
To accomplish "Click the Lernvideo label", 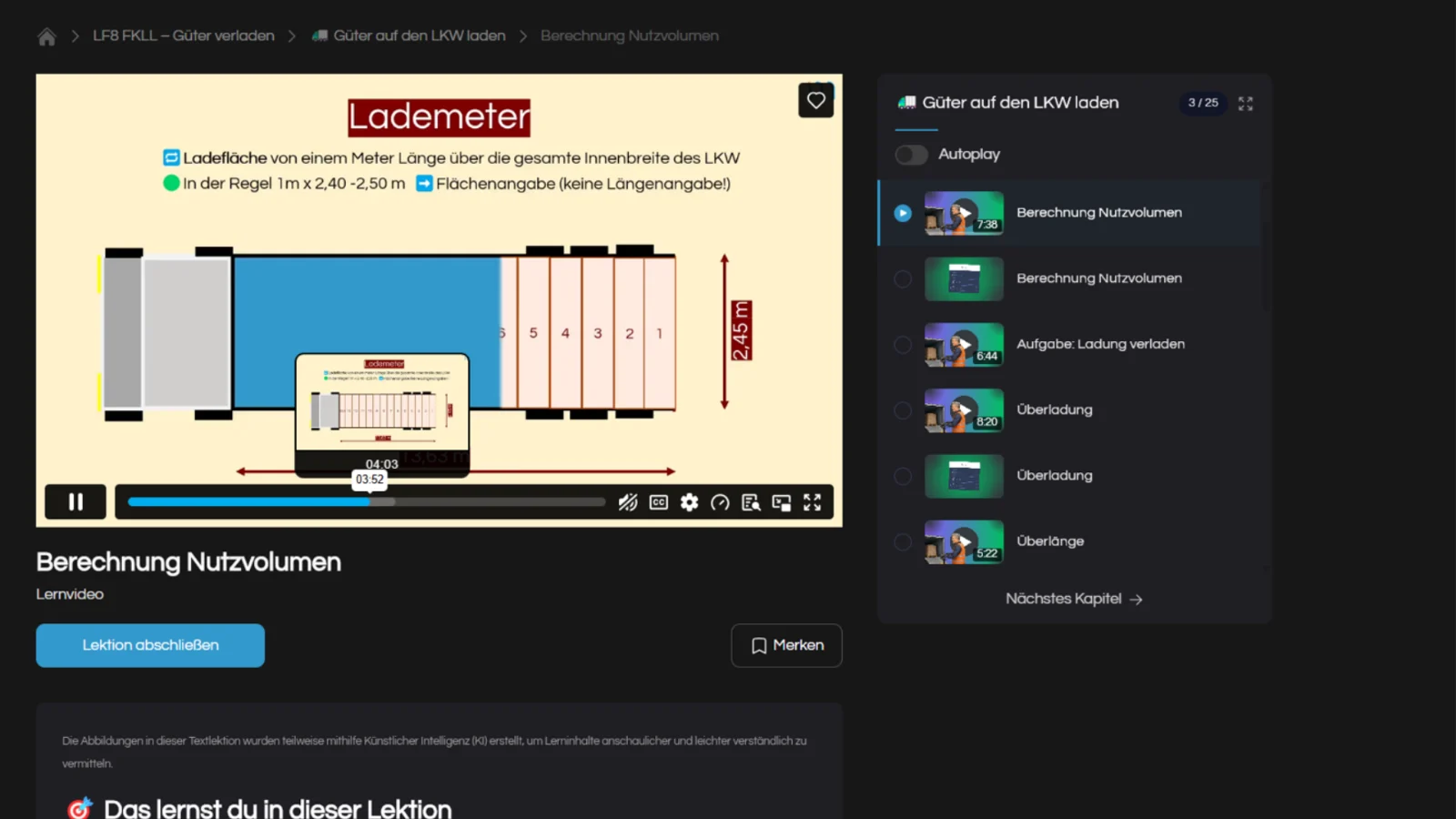I will [70, 594].
